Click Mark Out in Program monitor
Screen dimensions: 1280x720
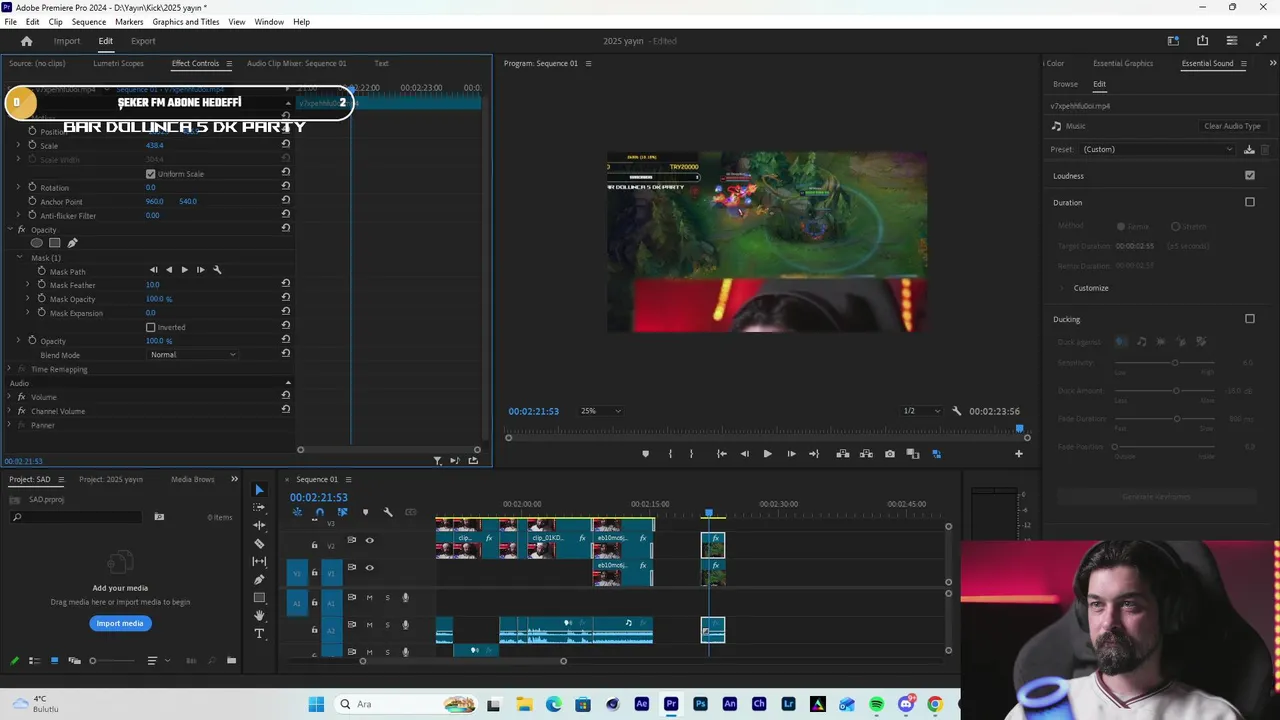[x=691, y=454]
